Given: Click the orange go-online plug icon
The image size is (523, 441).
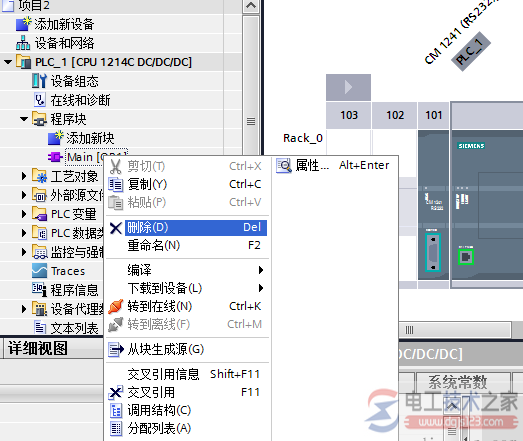Looking at the screenshot, I should click(116, 307).
